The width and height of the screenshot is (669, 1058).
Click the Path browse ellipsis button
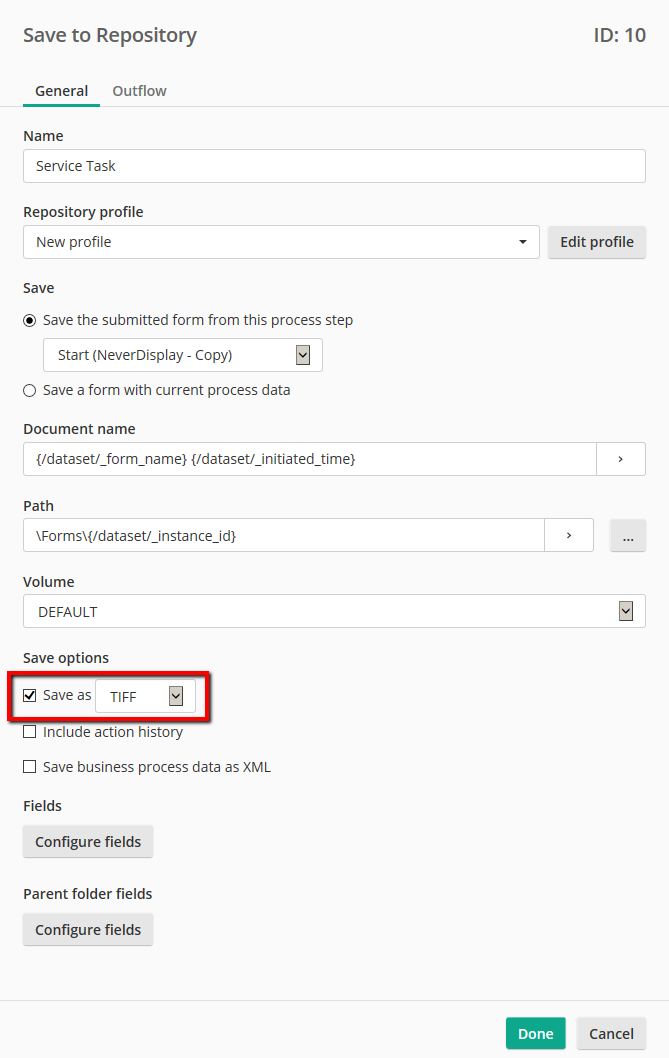[628, 536]
